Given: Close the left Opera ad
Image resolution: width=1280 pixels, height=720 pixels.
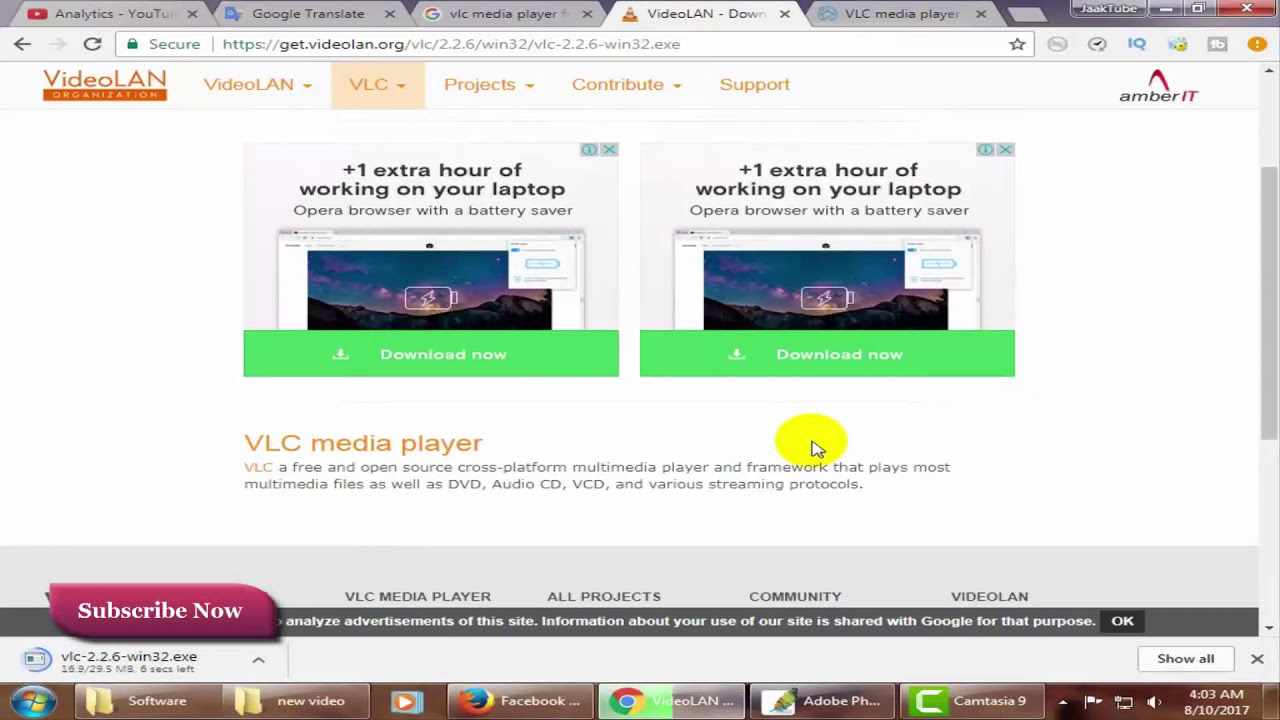Looking at the screenshot, I should click(x=609, y=150).
